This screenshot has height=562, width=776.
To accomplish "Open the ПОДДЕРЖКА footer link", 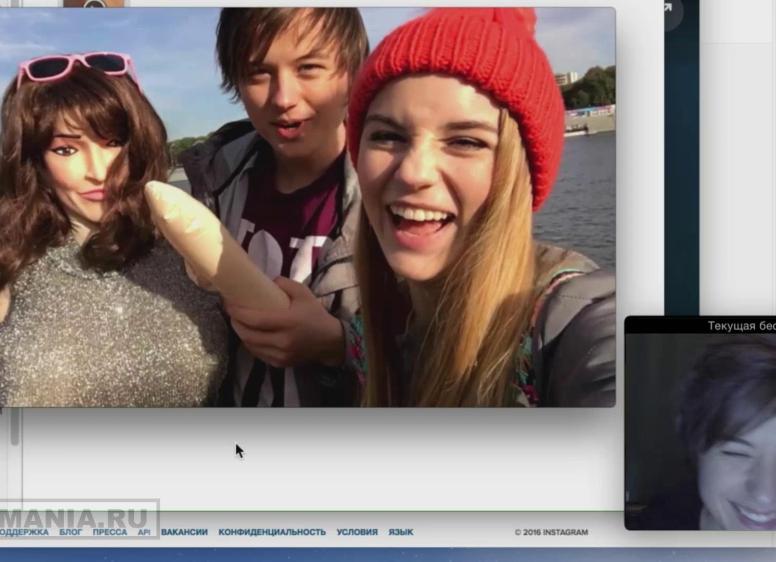I will pyautogui.click(x=22, y=532).
